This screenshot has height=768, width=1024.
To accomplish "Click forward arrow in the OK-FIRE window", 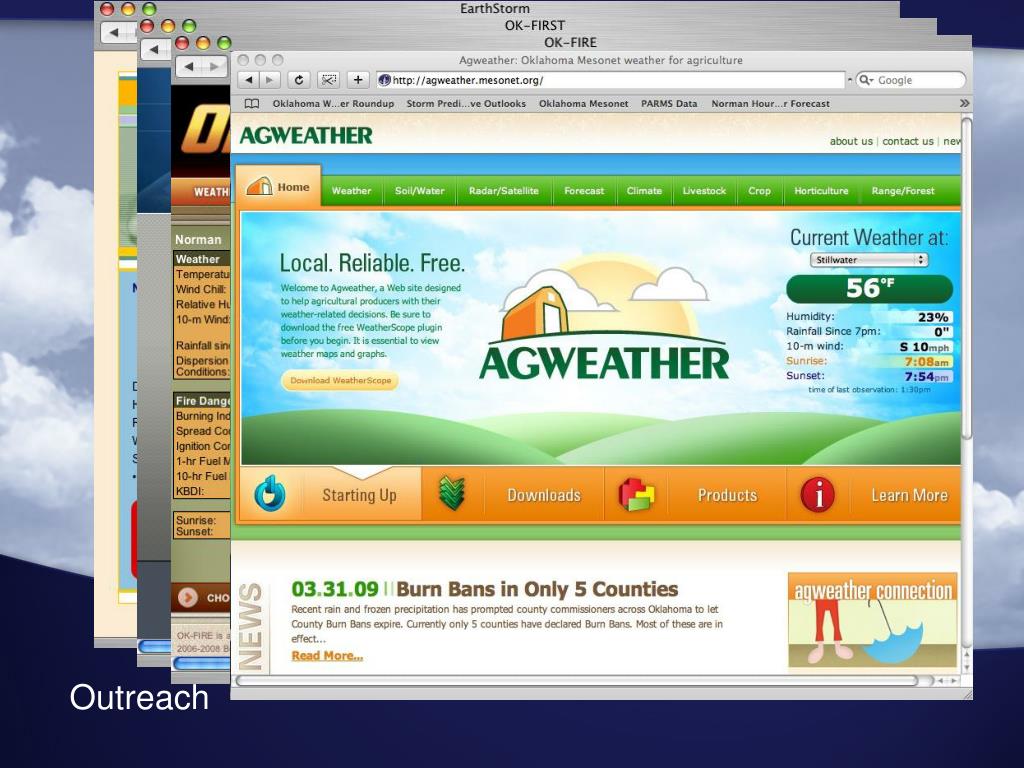I will (x=214, y=66).
